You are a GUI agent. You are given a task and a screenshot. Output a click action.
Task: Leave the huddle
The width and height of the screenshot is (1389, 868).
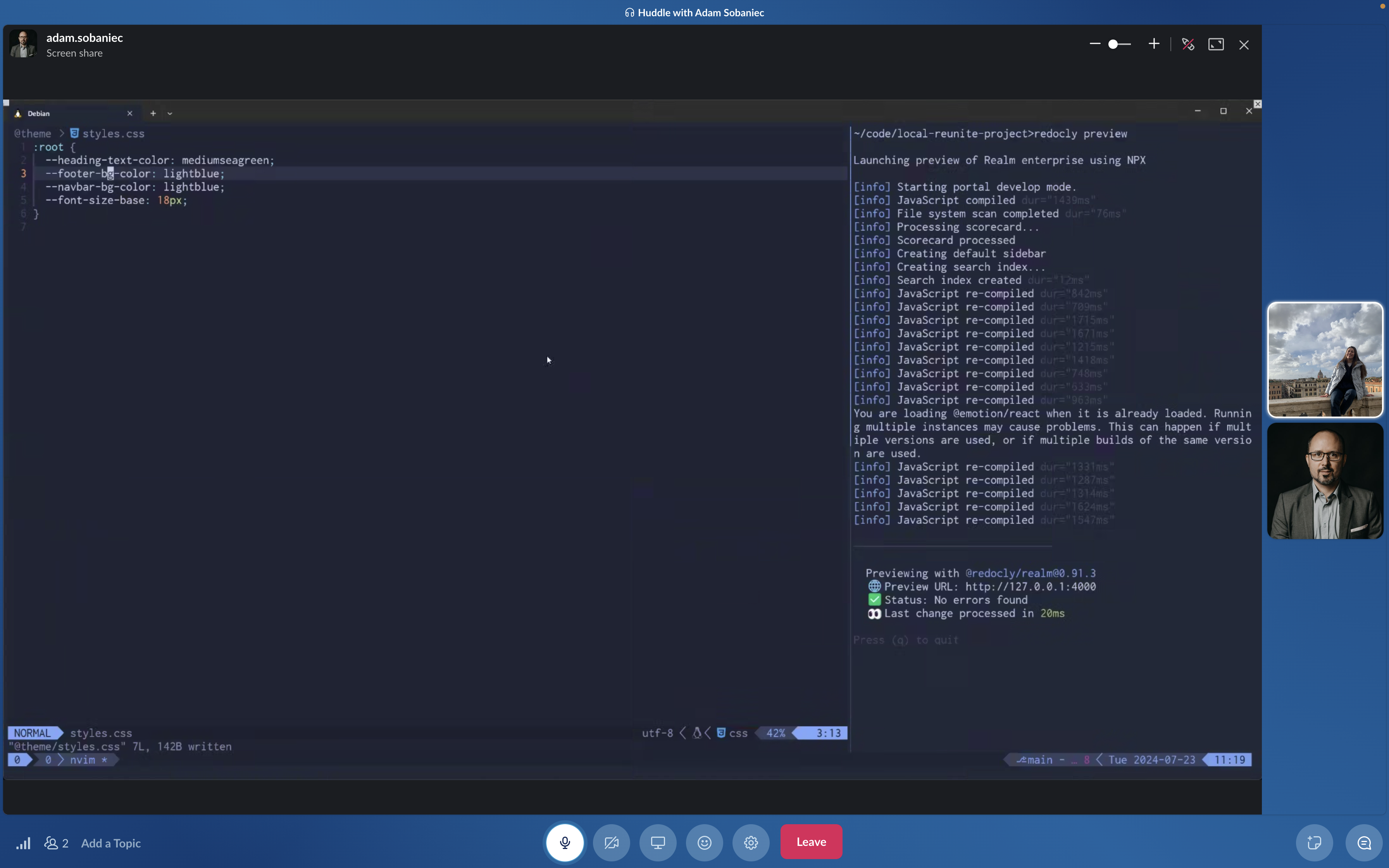tap(810, 842)
